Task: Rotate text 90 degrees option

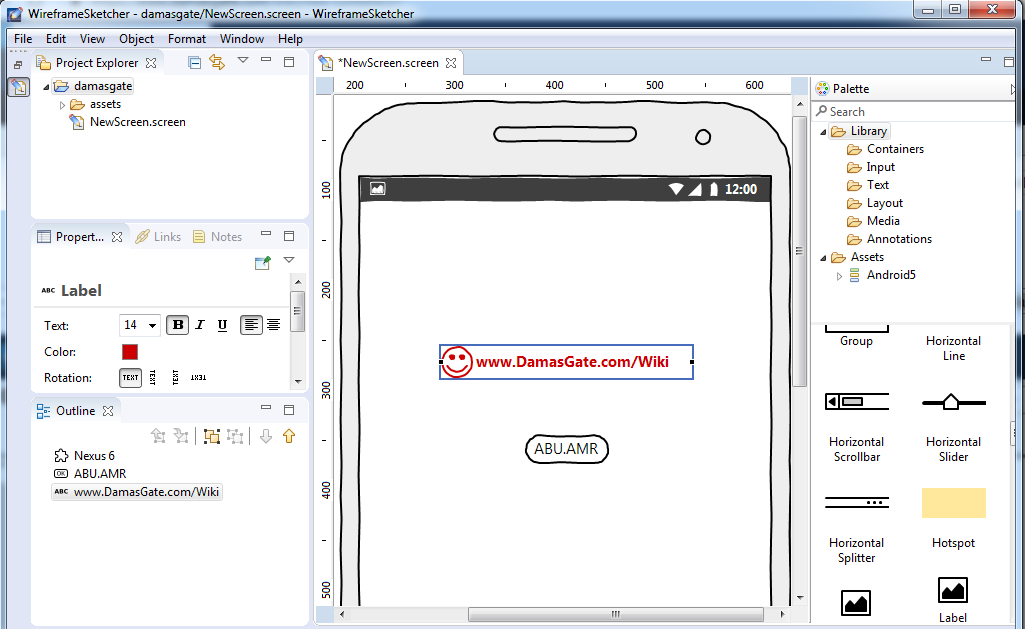Action: 153,377
